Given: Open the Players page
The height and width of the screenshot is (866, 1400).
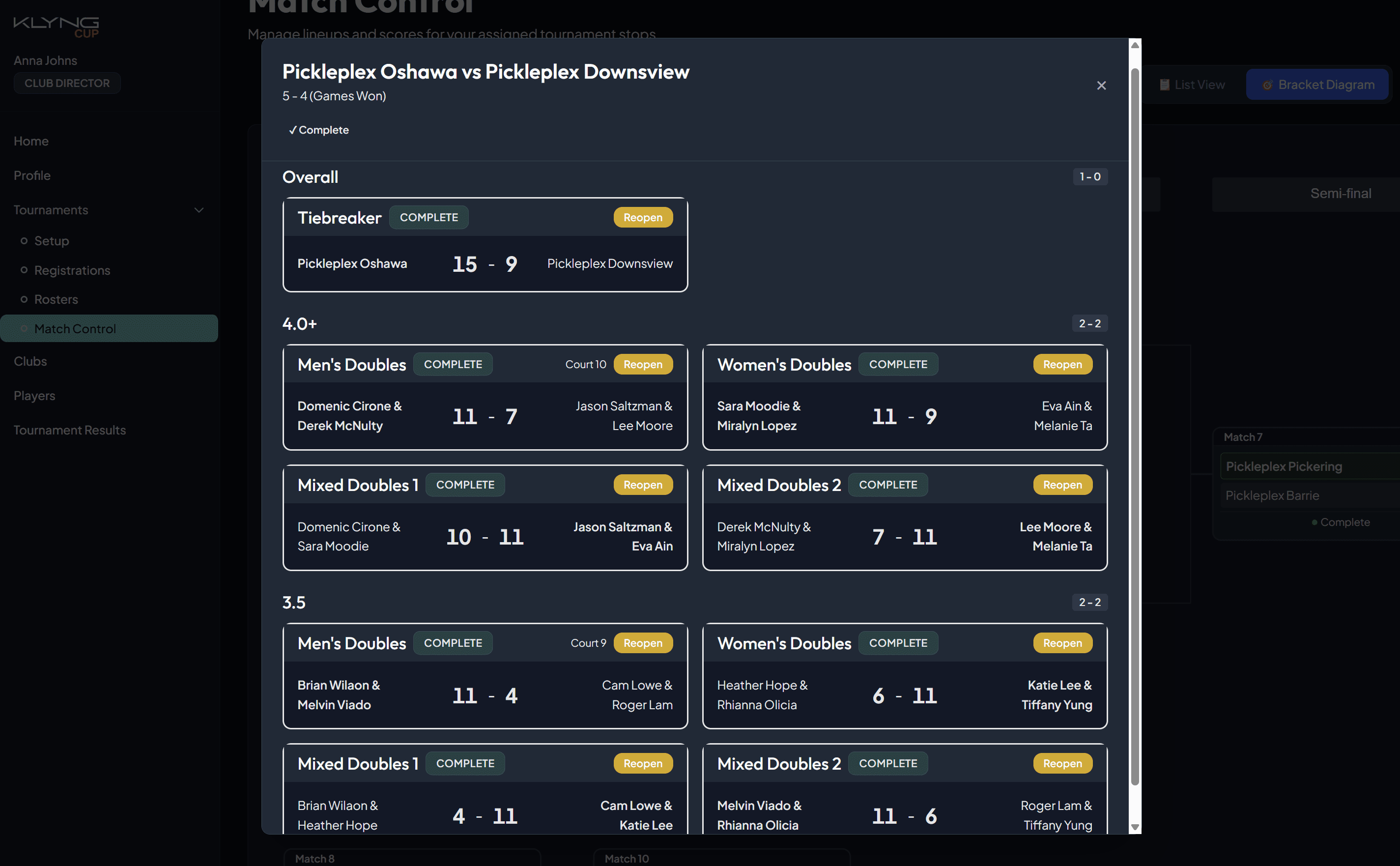Looking at the screenshot, I should coord(34,396).
